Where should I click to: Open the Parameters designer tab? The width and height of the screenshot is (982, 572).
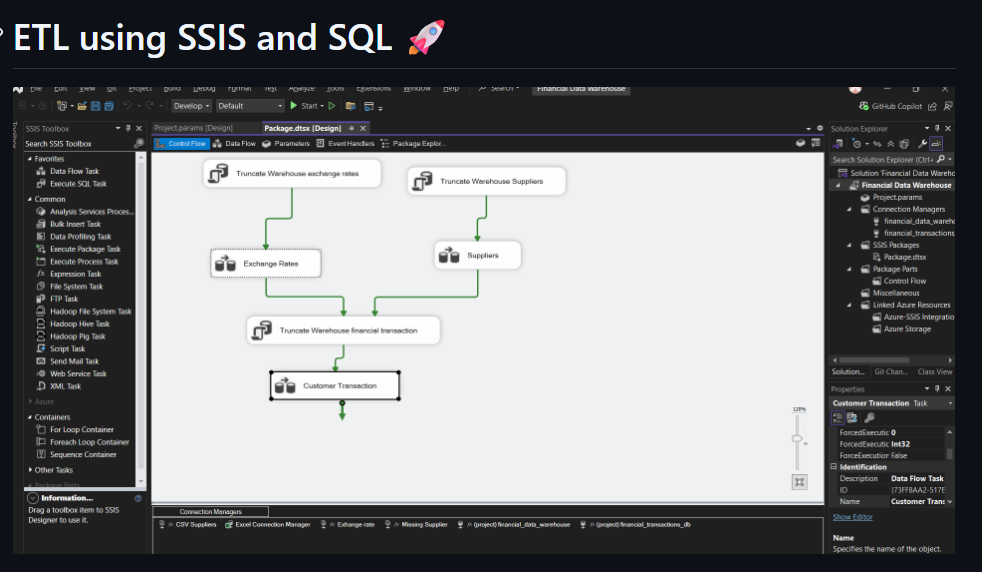point(286,143)
